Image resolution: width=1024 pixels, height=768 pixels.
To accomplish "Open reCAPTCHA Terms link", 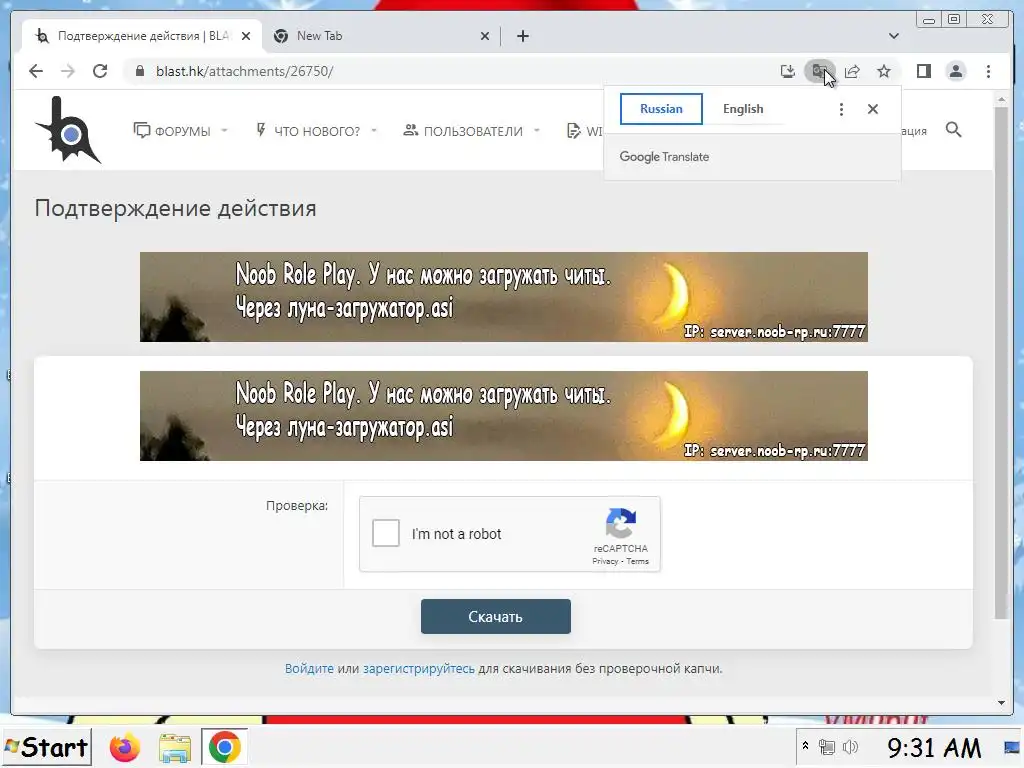I will (637, 561).
